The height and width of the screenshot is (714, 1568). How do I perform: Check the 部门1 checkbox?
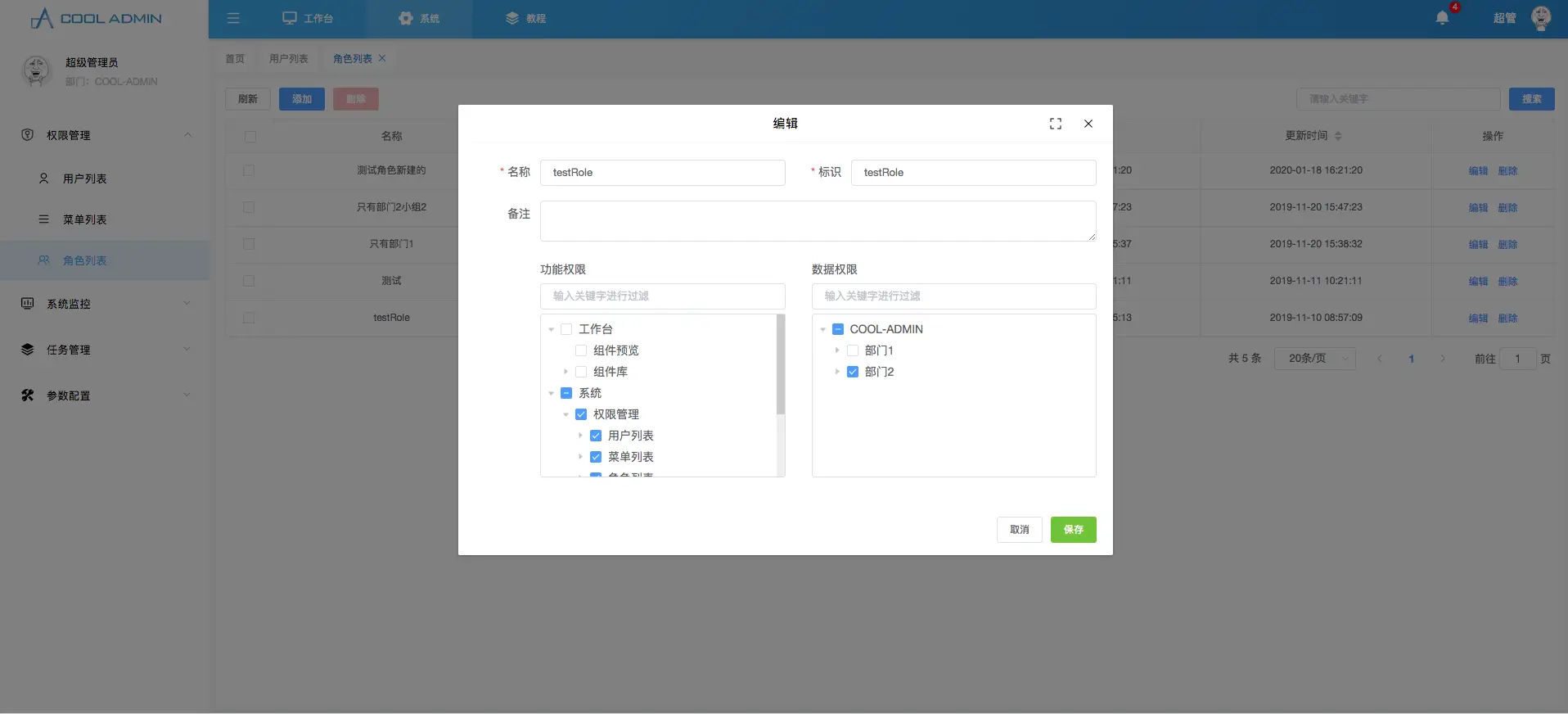pos(853,350)
